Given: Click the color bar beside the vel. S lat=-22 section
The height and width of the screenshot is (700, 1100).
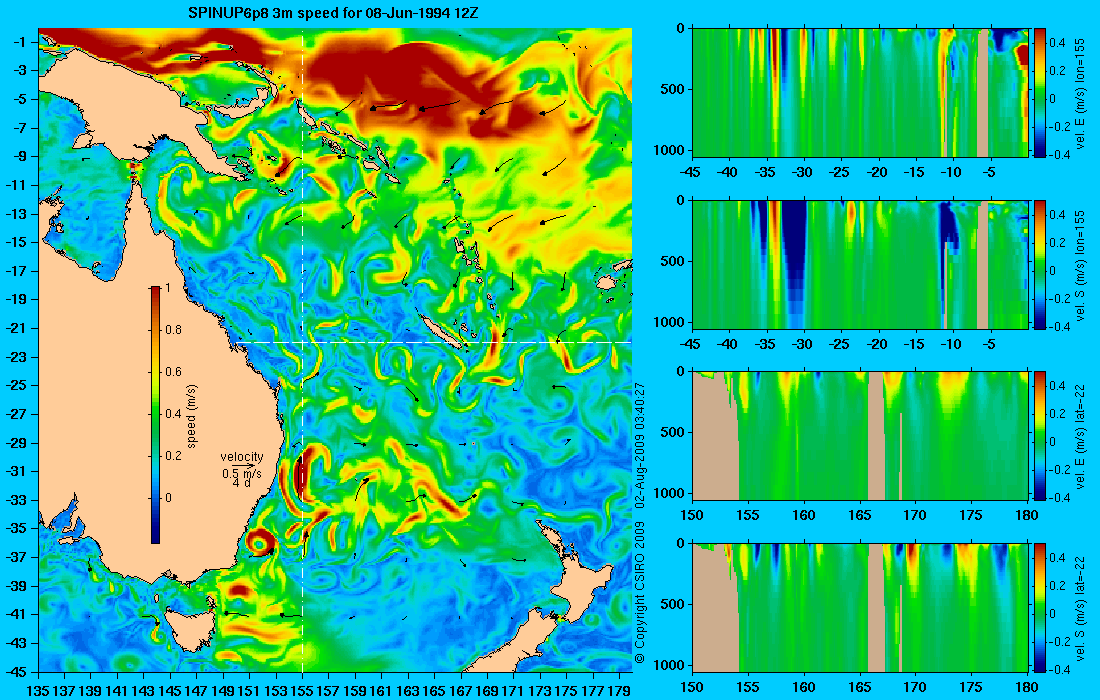Looking at the screenshot, I should 1040,607.
